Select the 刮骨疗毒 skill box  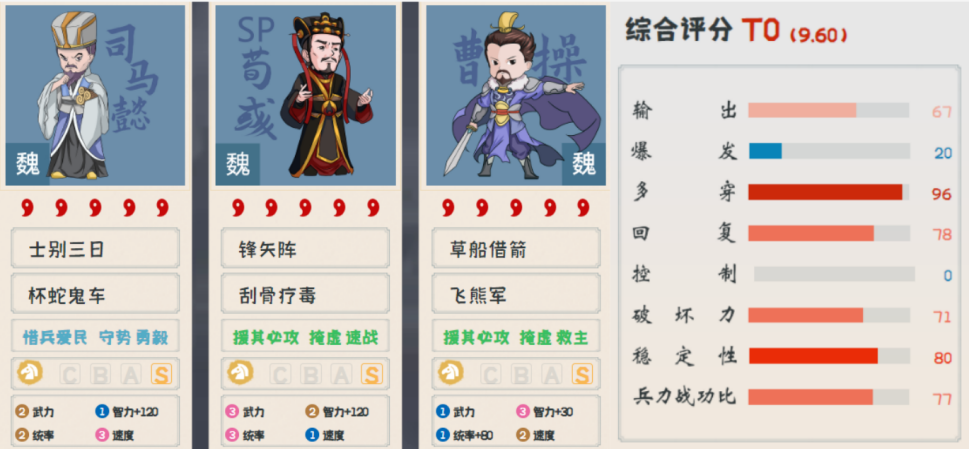[x=305, y=294]
